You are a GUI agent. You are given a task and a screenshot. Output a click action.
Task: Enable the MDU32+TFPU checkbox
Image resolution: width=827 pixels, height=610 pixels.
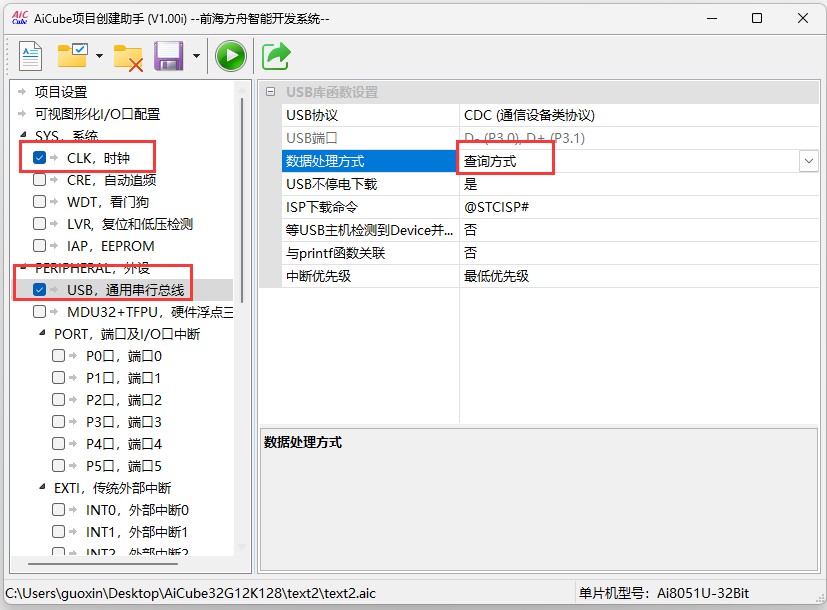(x=40, y=312)
